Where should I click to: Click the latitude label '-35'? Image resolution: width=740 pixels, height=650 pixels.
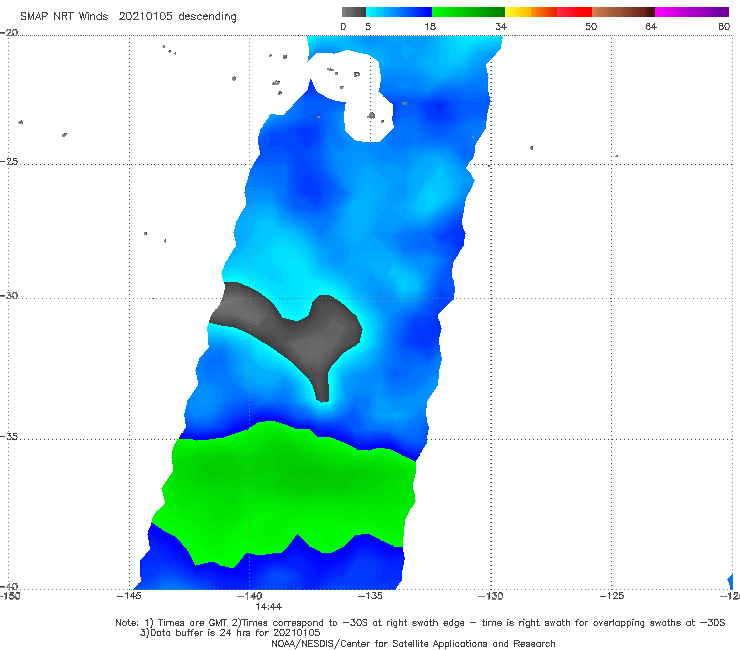point(9,437)
